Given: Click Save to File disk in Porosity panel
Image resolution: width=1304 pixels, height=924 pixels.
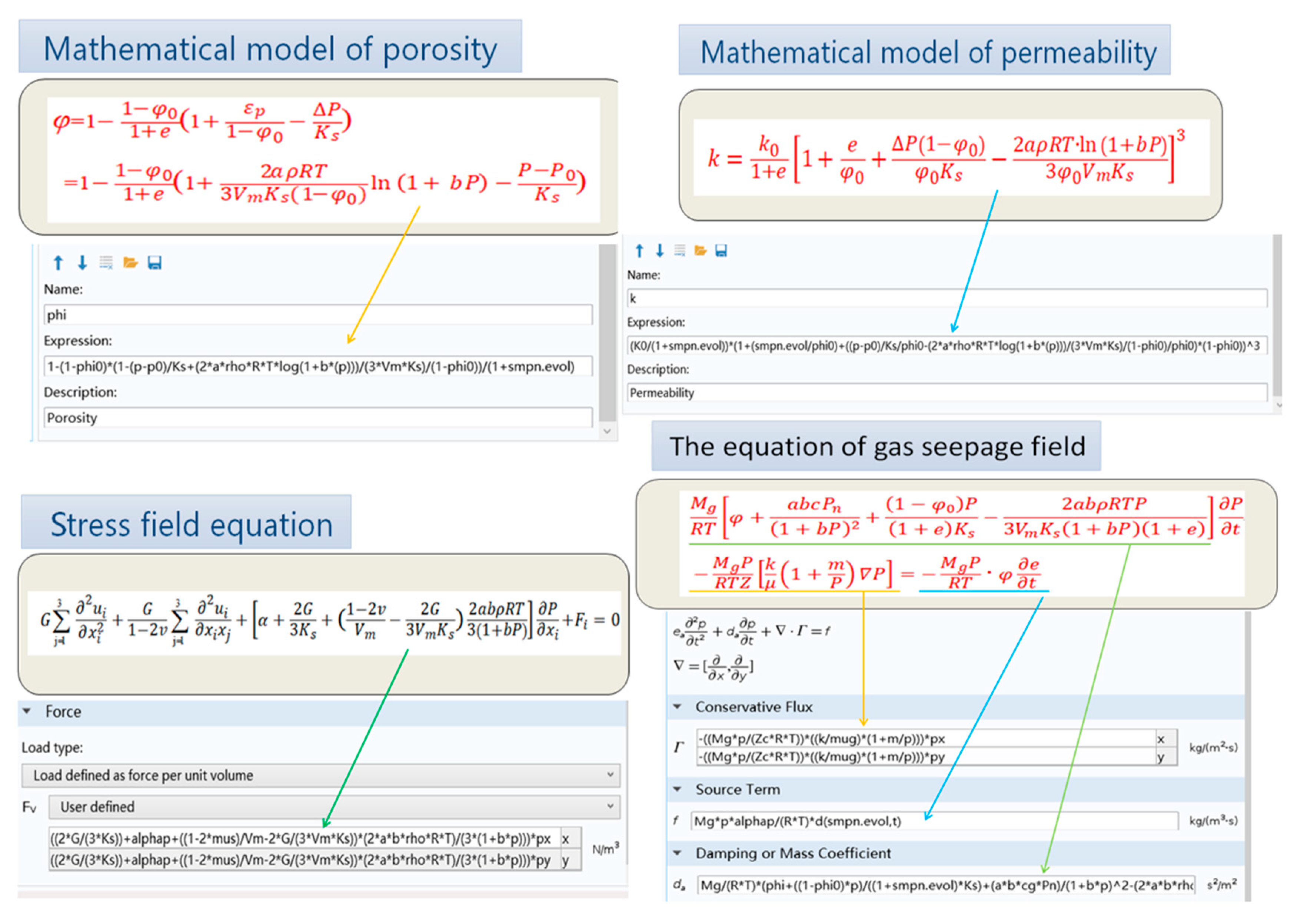Looking at the screenshot, I should point(154,262).
